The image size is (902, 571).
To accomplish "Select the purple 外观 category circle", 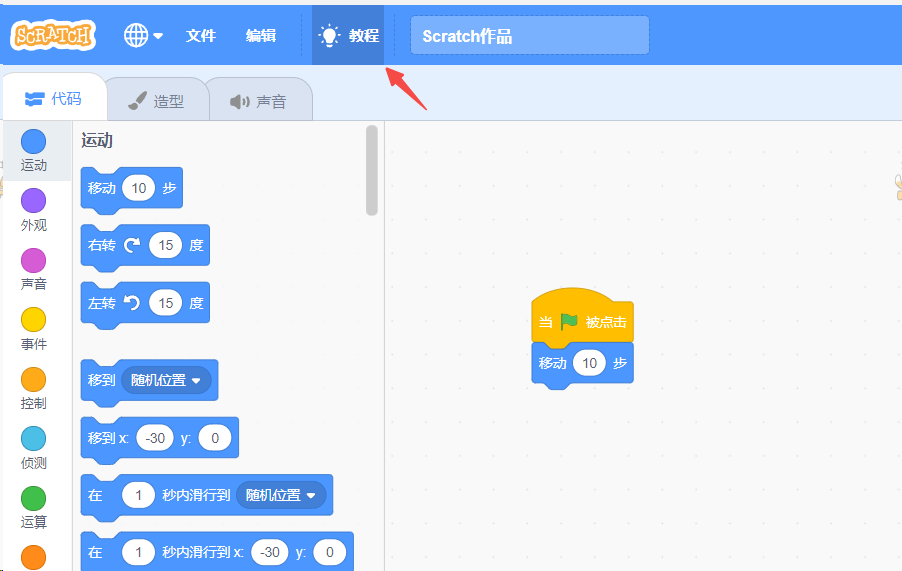I will (x=33, y=201).
